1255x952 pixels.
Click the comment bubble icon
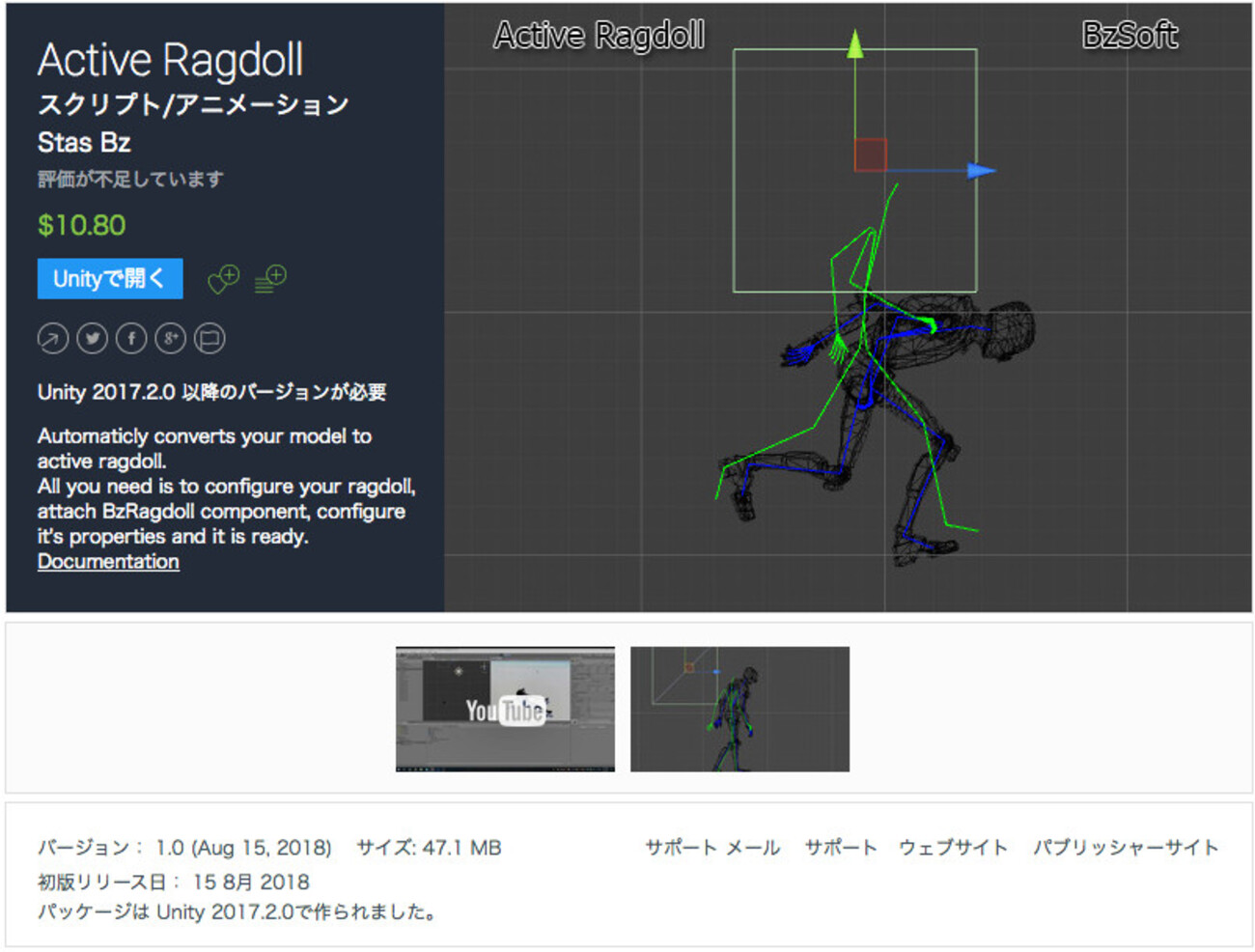tap(209, 338)
